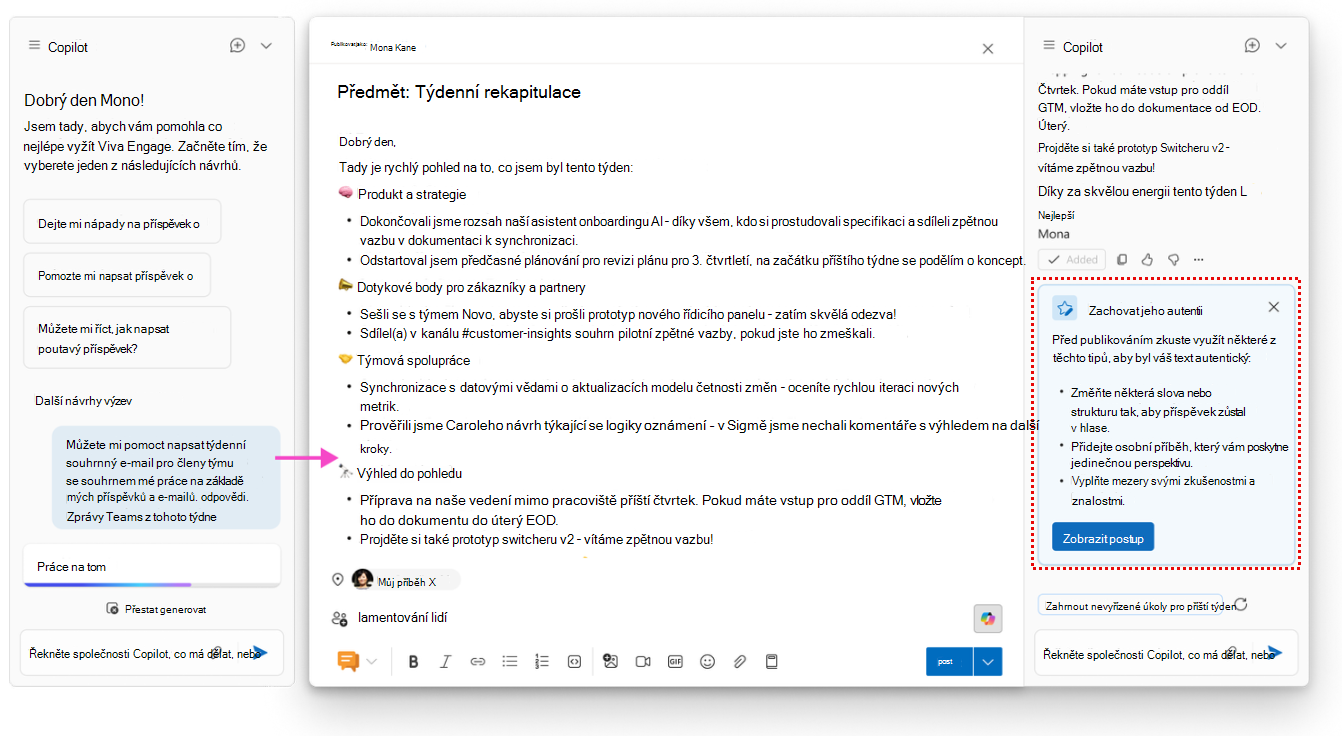The image size is (1342, 736).
Task: Click the 'Dobrý den Mono!' greeting
Action: (x=84, y=100)
